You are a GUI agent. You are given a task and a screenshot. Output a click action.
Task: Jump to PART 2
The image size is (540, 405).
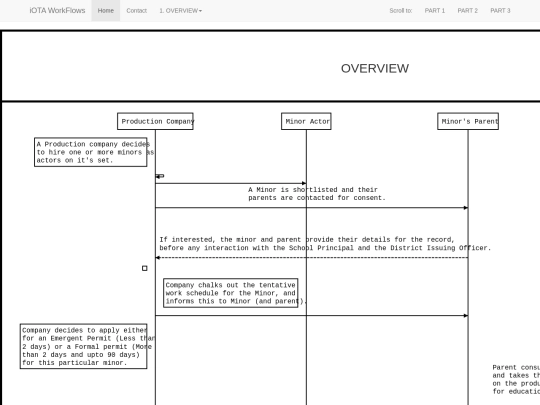(x=467, y=11)
